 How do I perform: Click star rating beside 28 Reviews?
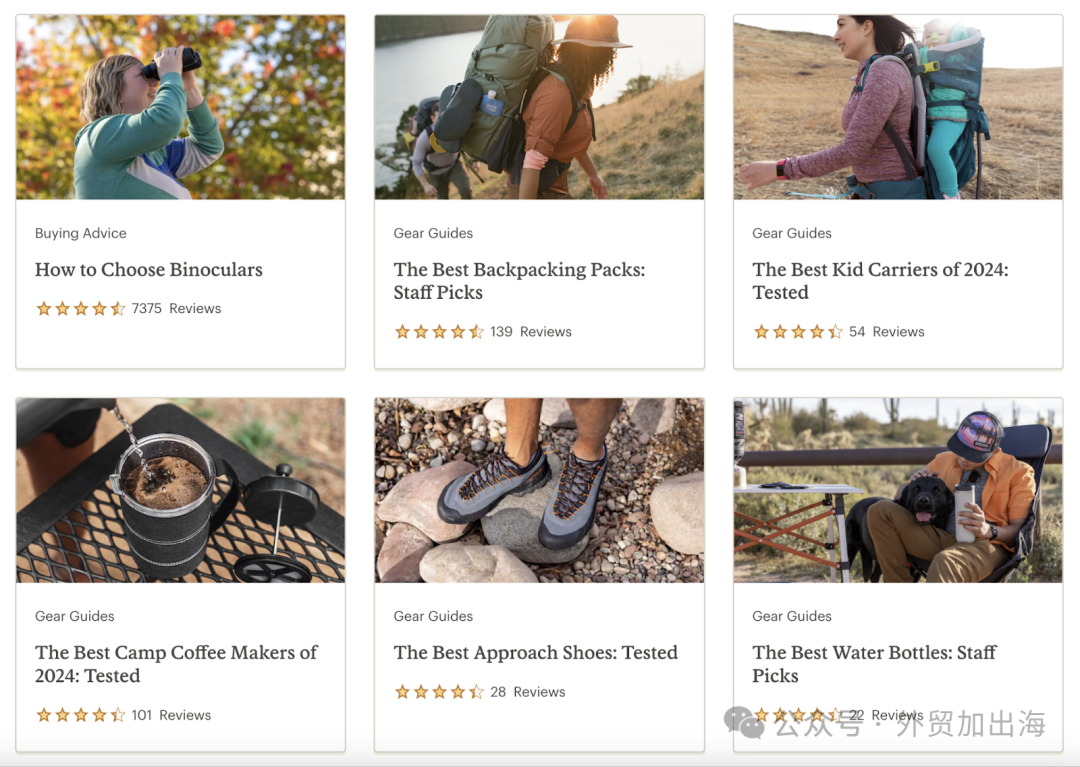pyautogui.click(x=439, y=692)
